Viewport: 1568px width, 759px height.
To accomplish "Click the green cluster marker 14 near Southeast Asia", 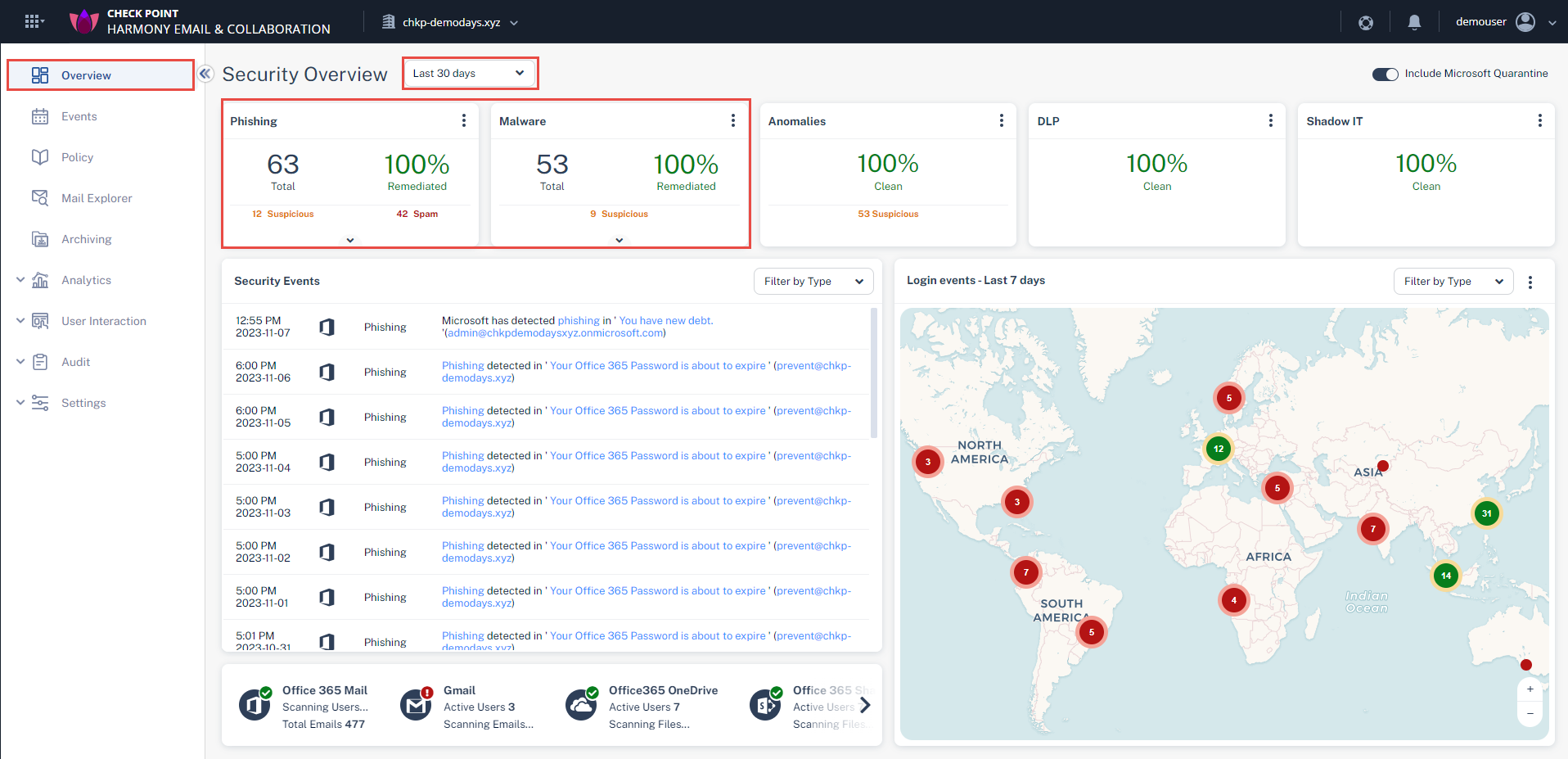I will pyautogui.click(x=1446, y=576).
